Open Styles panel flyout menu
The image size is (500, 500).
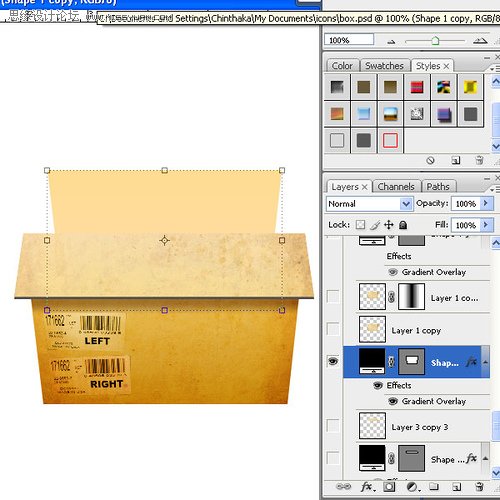click(495, 68)
